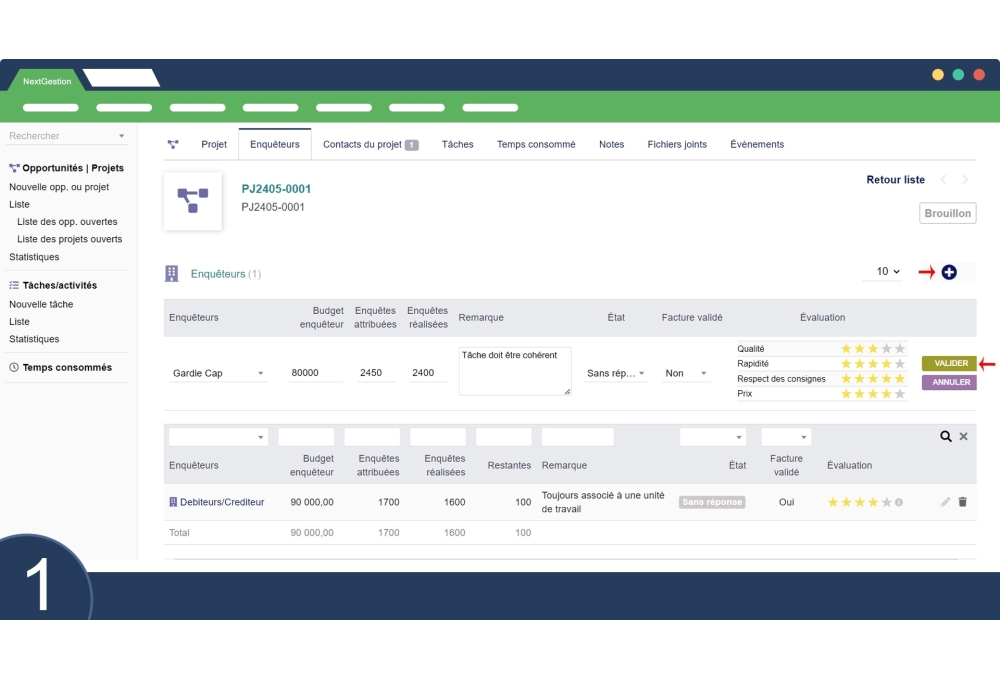
Task: Click the pencil edit icon for Debiteurs/Crediteur
Action: point(946,502)
